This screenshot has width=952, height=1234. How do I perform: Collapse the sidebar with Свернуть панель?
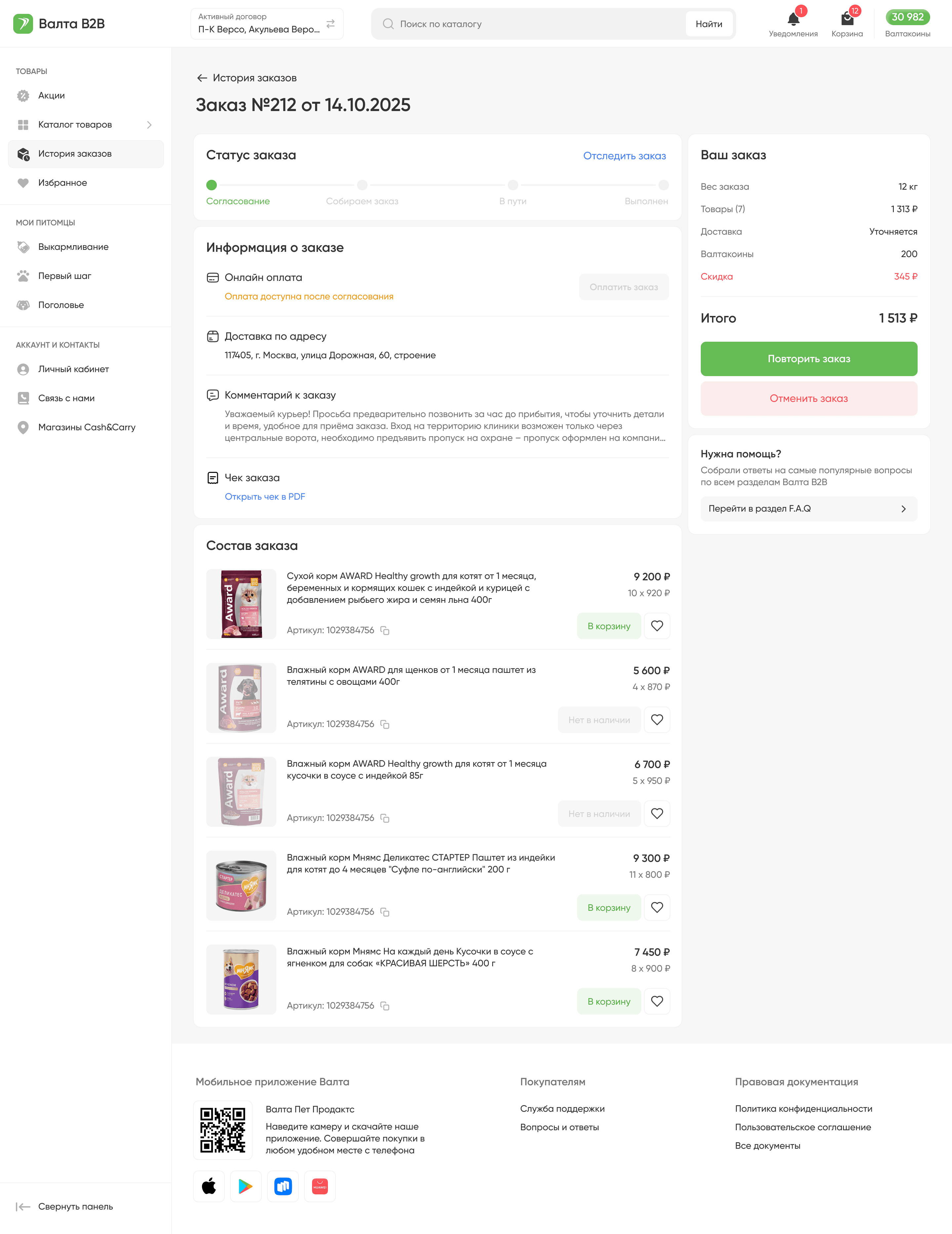(x=65, y=1206)
